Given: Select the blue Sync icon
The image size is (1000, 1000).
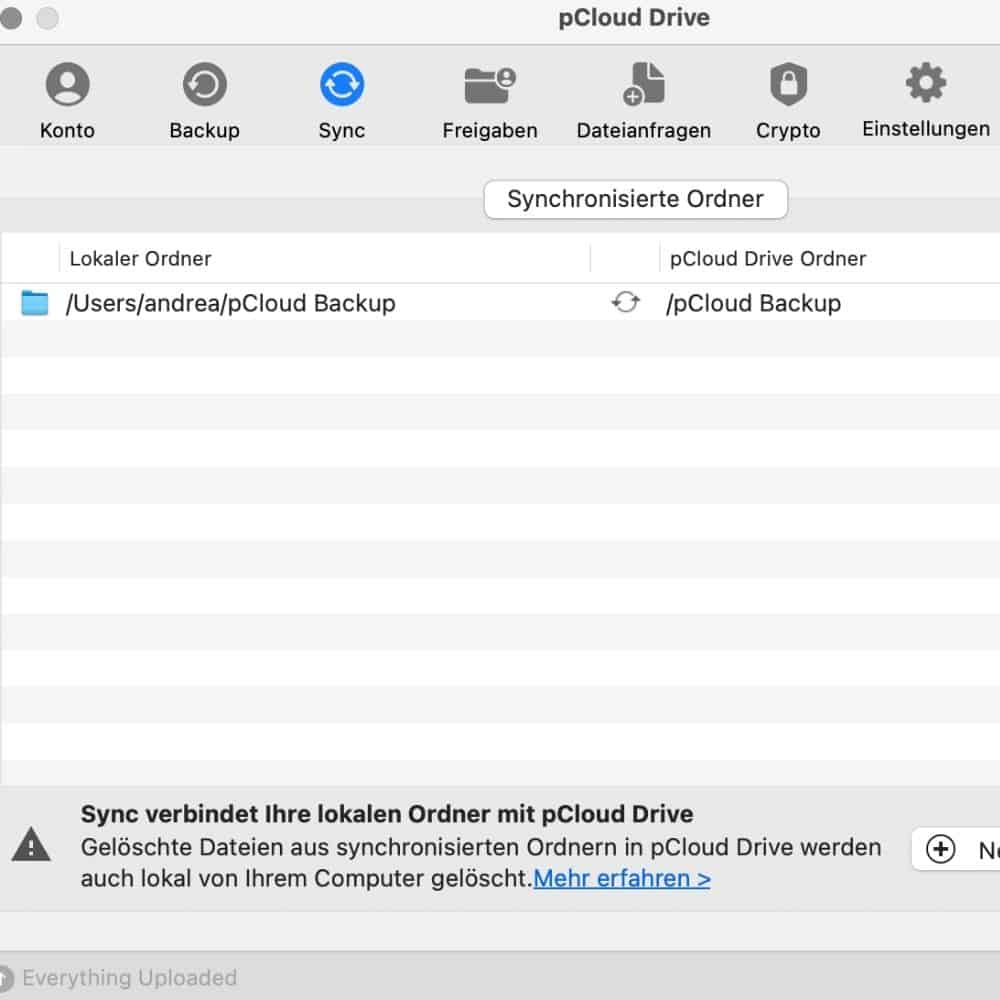Looking at the screenshot, I should click(x=342, y=84).
